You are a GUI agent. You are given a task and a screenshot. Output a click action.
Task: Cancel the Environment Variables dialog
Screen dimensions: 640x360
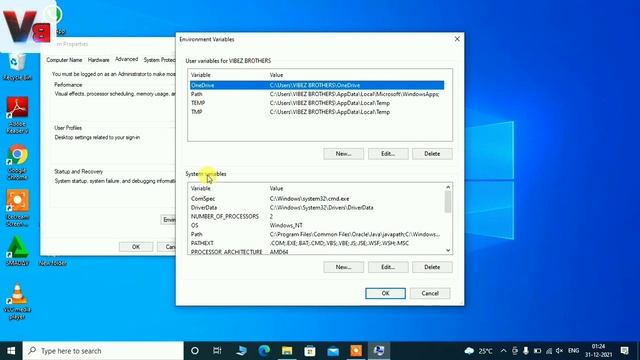(x=430, y=293)
